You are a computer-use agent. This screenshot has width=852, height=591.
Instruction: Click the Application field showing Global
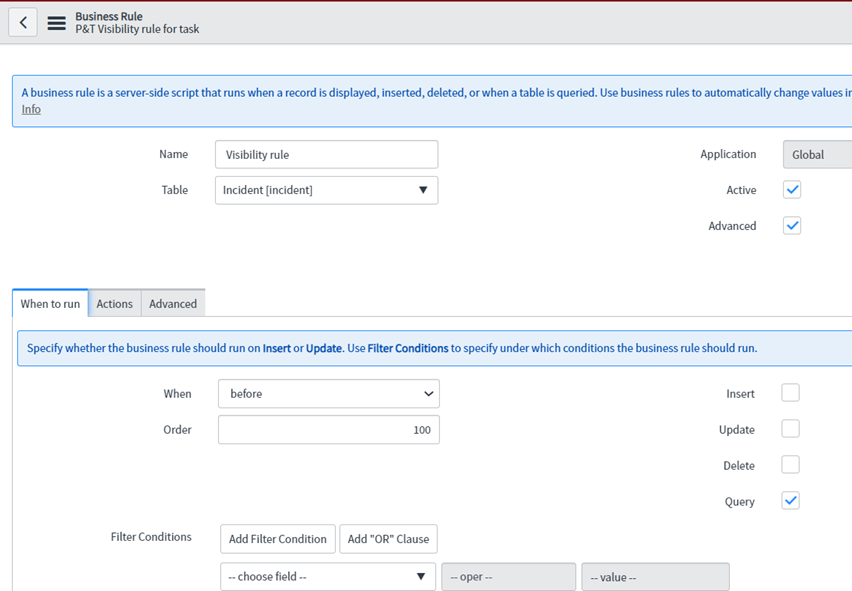click(x=817, y=155)
